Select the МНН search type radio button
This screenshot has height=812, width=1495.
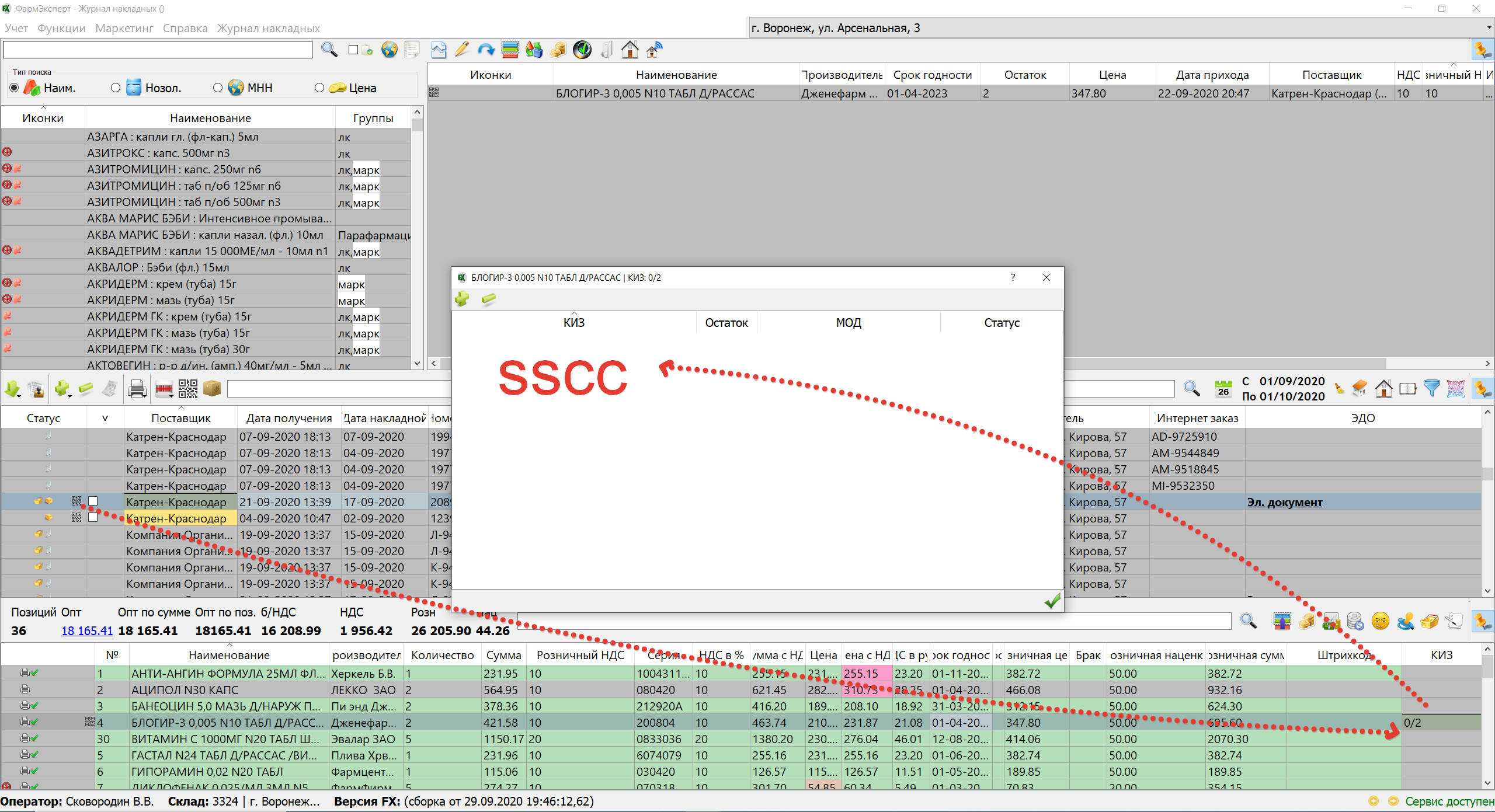click(218, 88)
